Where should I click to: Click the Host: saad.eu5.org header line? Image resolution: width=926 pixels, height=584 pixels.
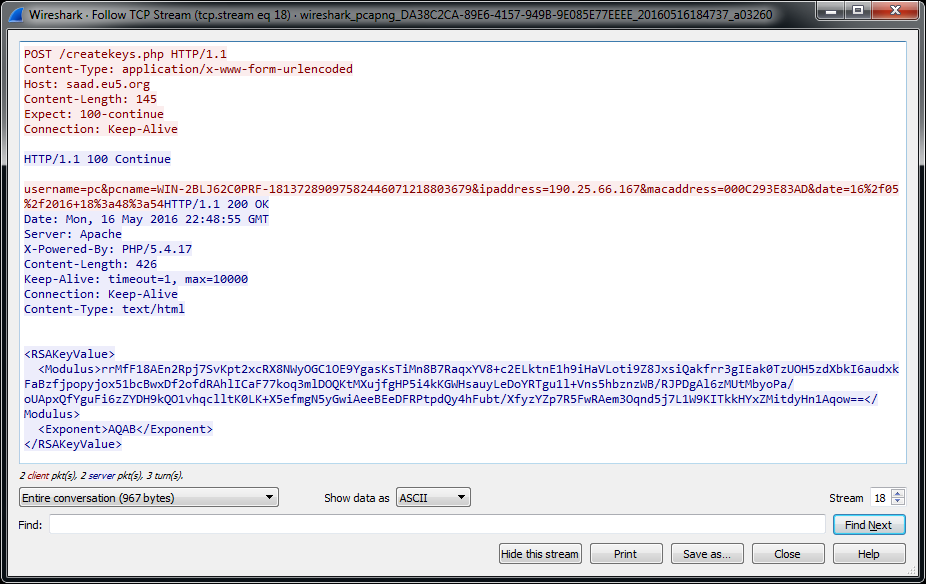point(87,84)
